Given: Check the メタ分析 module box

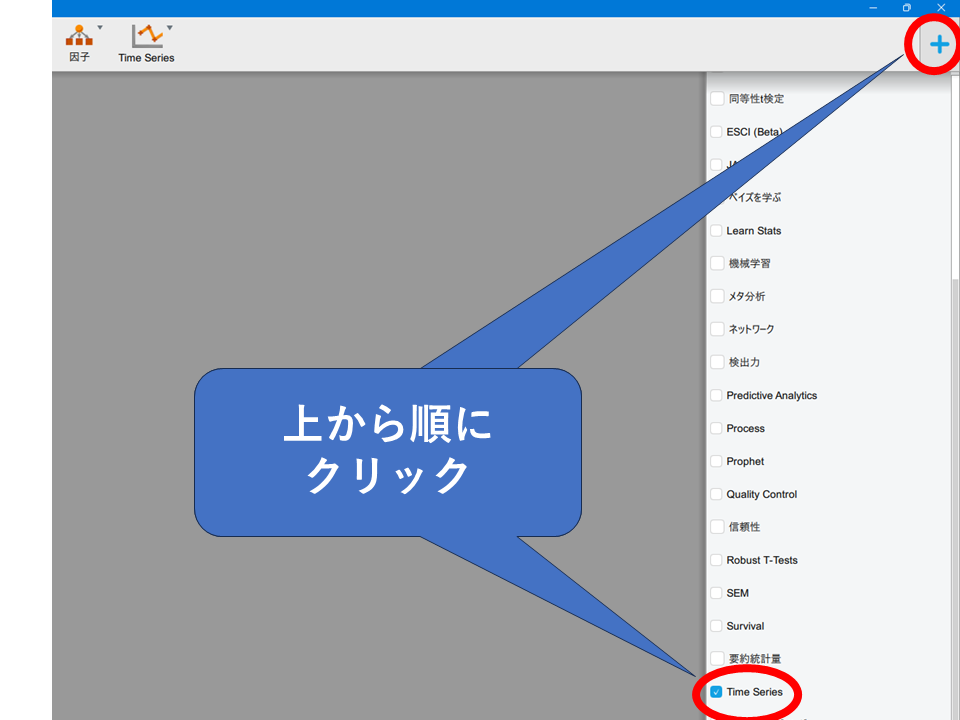Looking at the screenshot, I should pos(717,297).
